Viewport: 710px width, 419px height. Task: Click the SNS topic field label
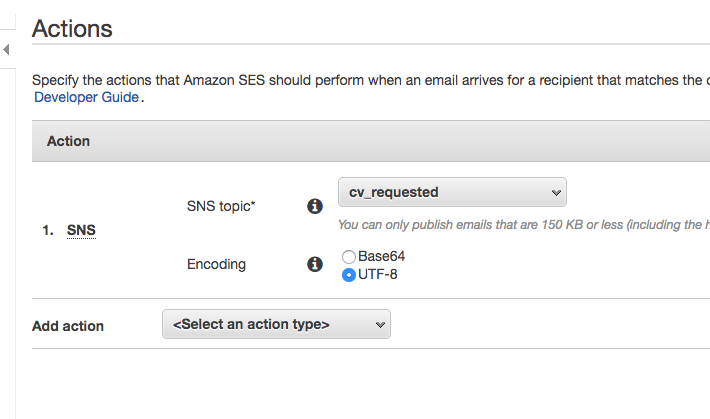pyautogui.click(x=221, y=206)
